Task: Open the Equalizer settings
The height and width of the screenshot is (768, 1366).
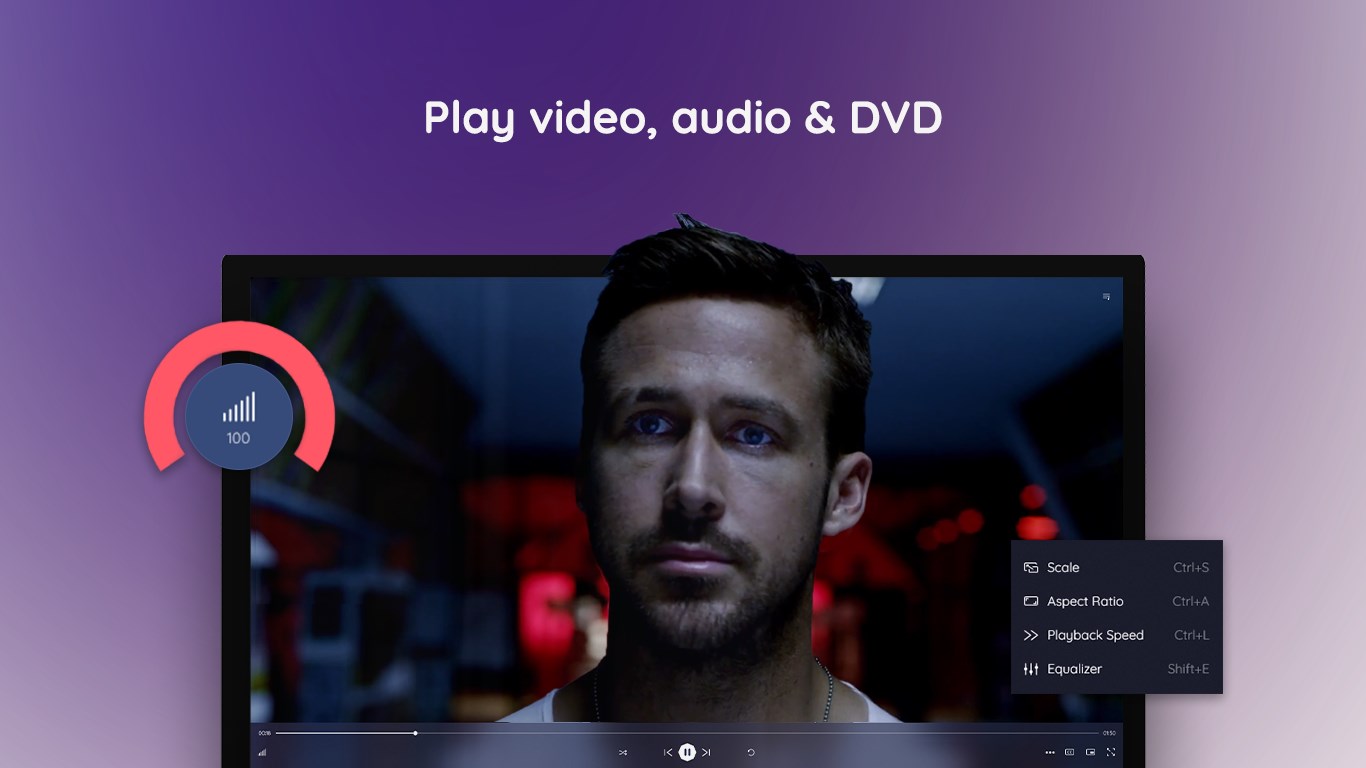Action: pyautogui.click(x=1076, y=669)
